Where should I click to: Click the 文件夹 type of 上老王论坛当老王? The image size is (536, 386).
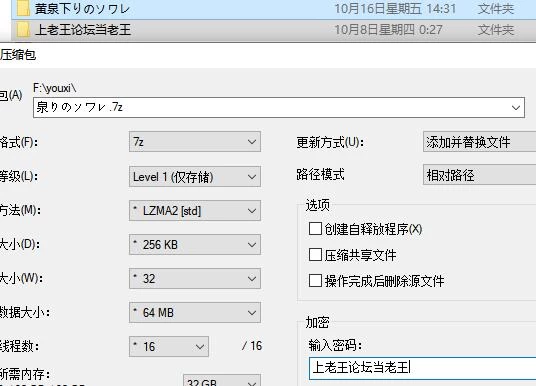tap(496, 30)
